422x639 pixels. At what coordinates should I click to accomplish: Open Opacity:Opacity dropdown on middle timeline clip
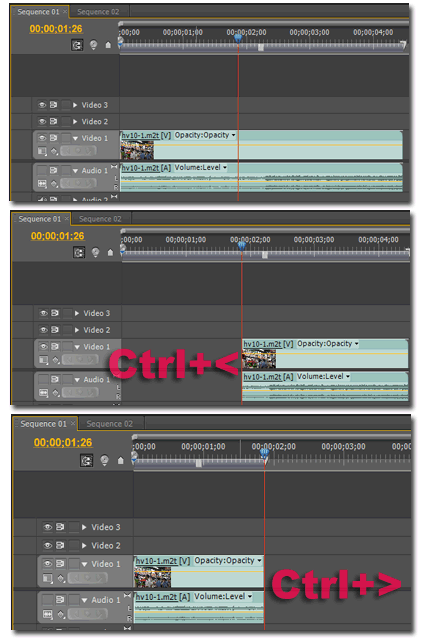[x=356, y=344]
